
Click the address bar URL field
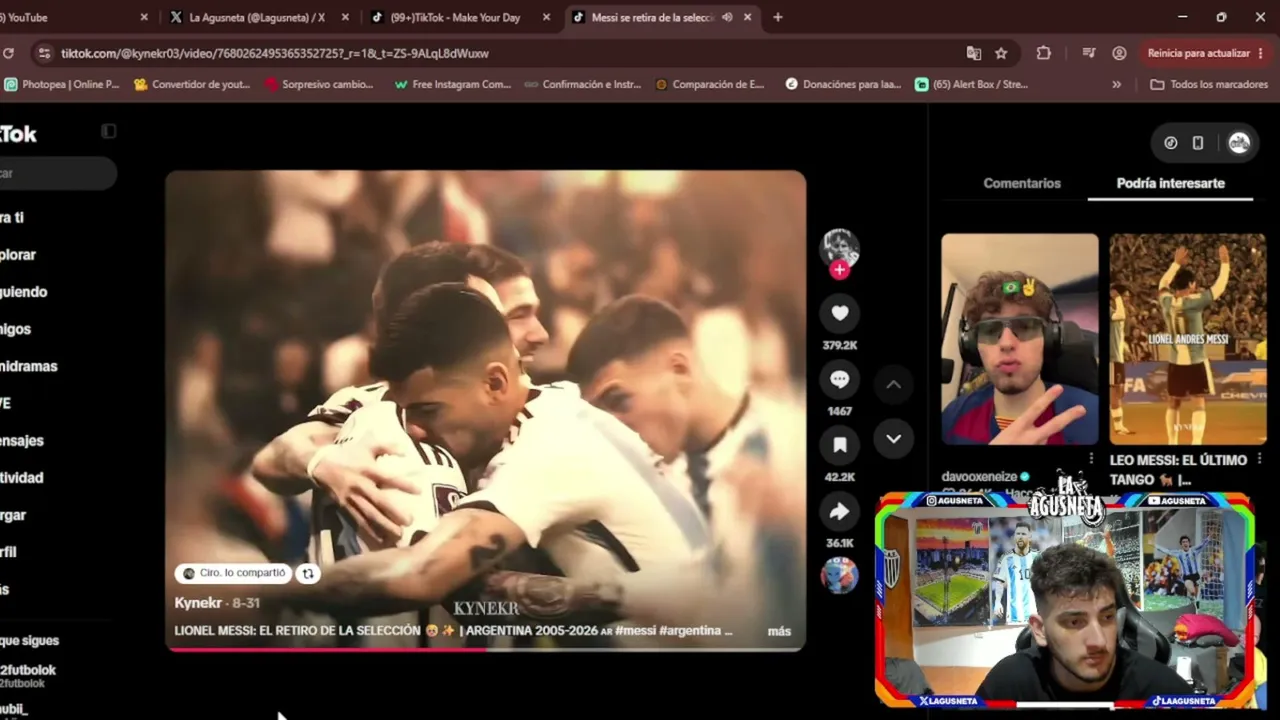[x=500, y=53]
